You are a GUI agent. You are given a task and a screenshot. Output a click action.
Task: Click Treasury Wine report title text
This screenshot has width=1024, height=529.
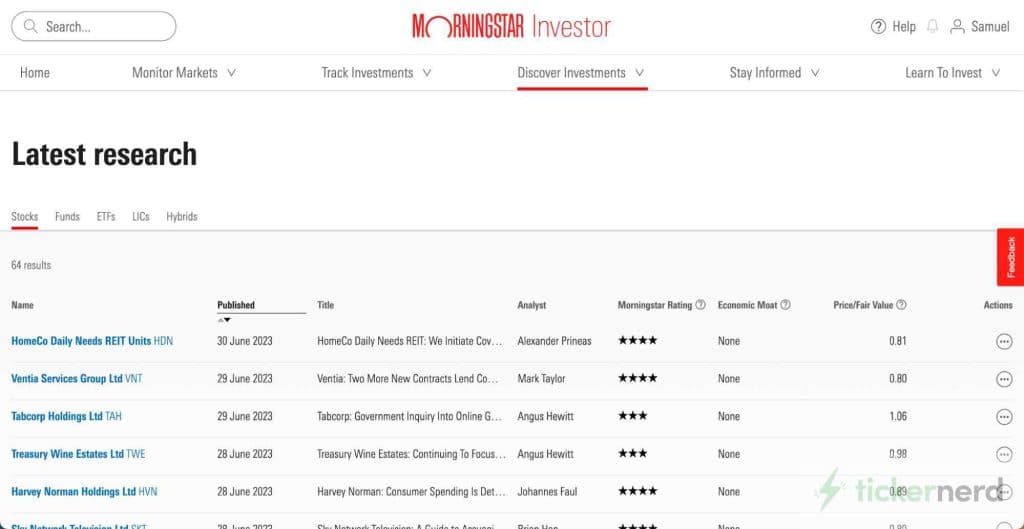[x=411, y=454]
